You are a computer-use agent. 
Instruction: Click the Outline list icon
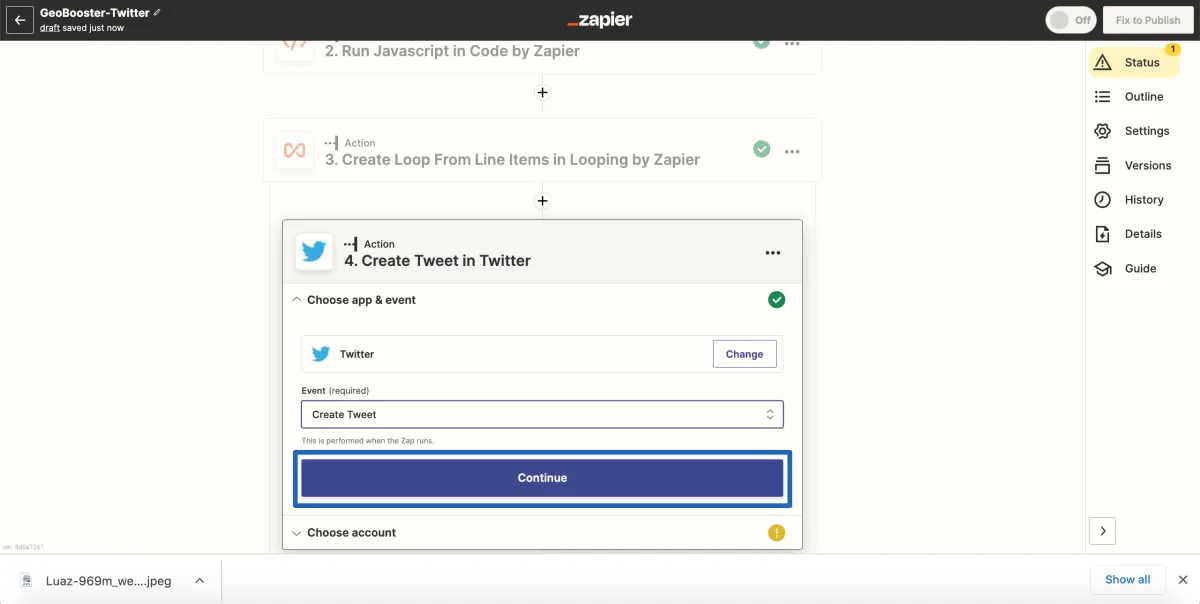coord(1103,97)
